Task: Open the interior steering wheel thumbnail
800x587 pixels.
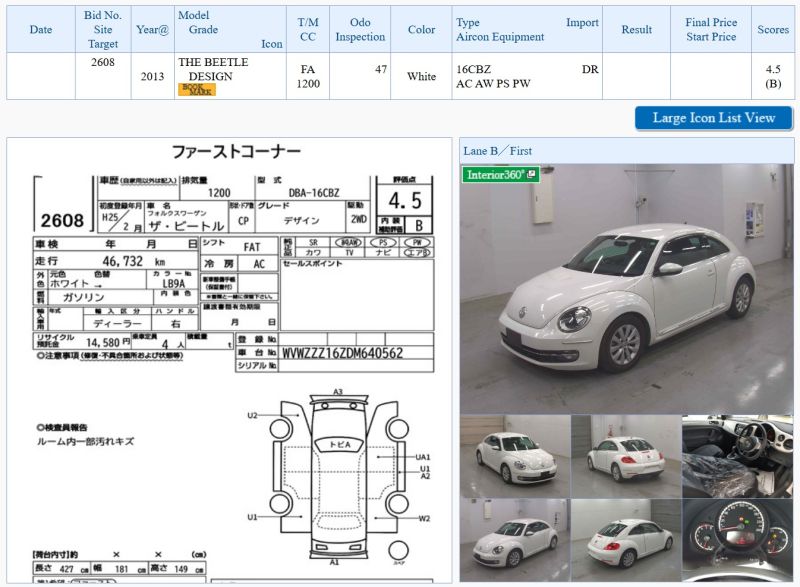Action: coord(737,456)
